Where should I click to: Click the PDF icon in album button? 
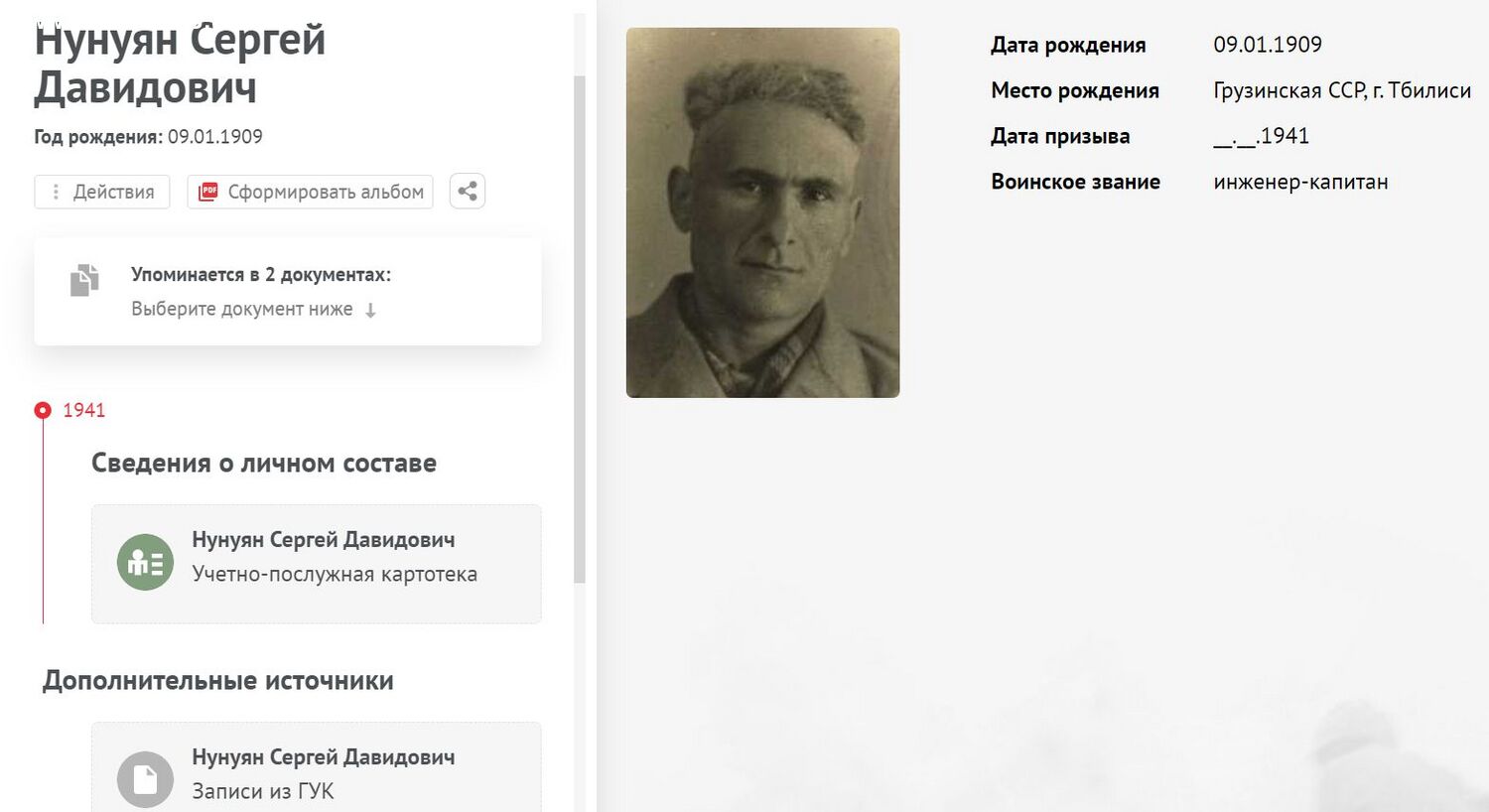[x=207, y=192]
